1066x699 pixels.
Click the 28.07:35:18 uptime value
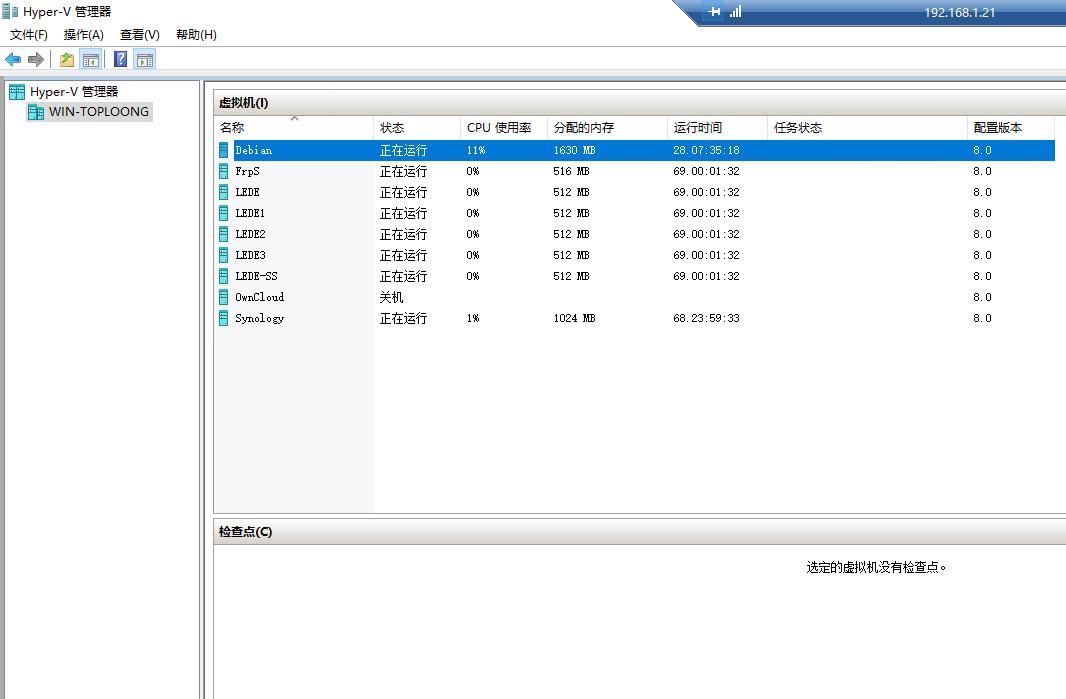point(706,150)
